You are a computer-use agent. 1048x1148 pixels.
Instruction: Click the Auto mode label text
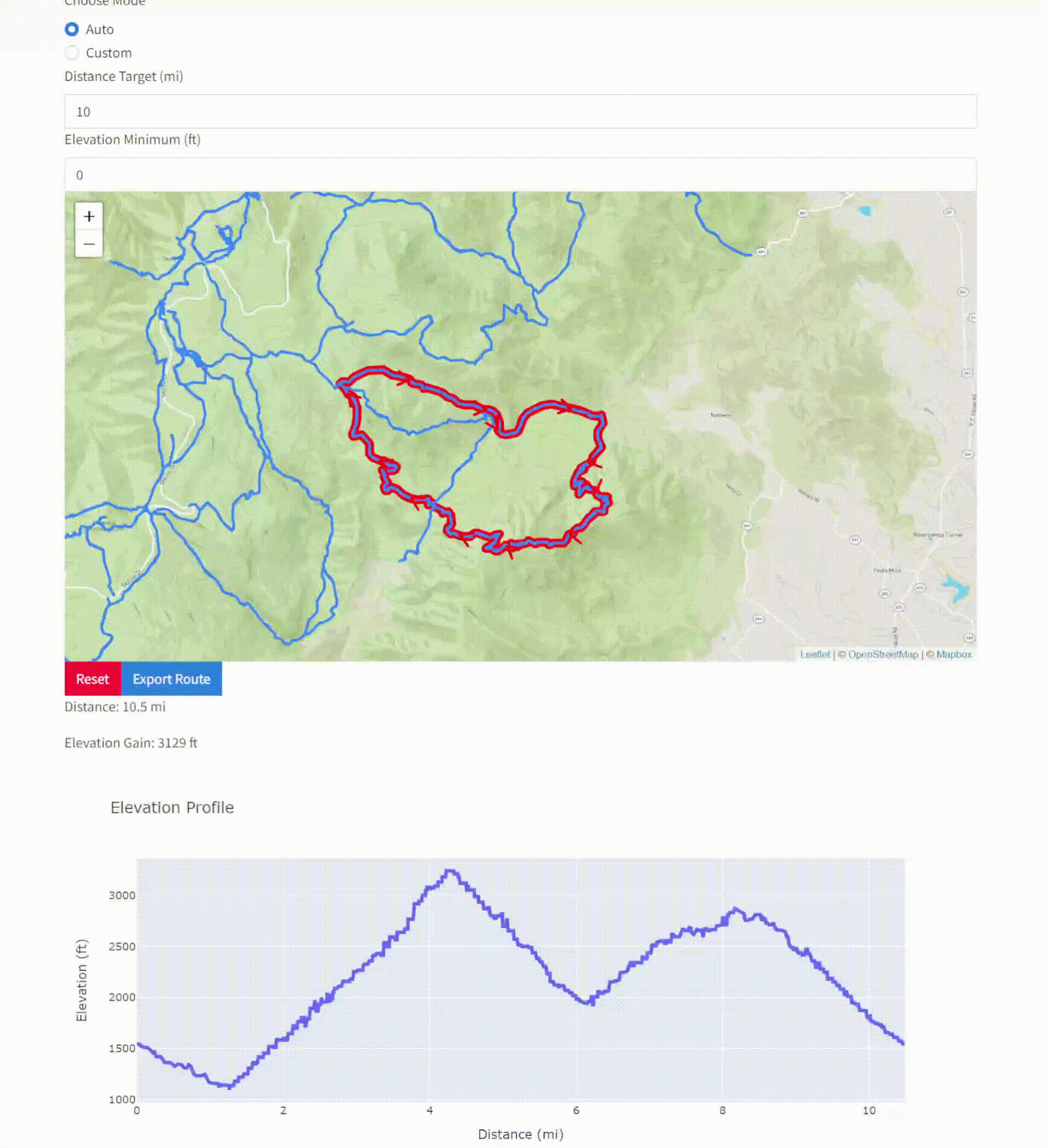[x=100, y=29]
